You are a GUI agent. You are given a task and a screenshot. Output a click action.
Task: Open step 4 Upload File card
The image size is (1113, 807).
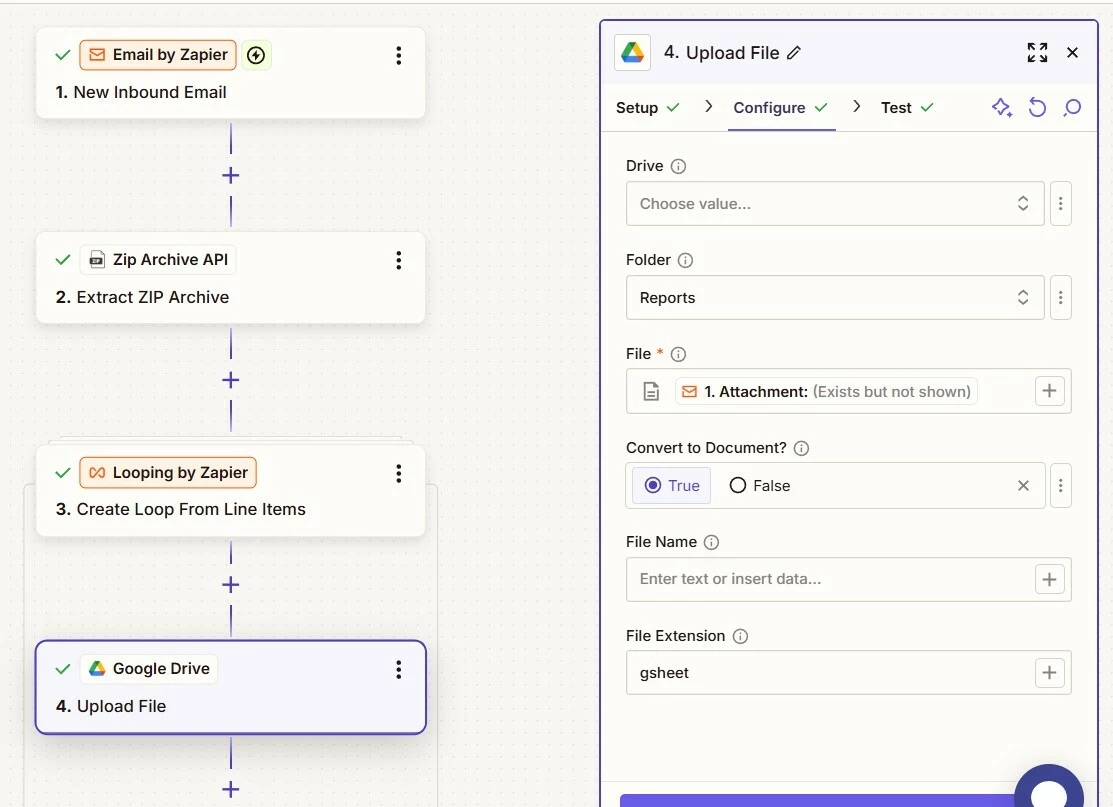[231, 687]
